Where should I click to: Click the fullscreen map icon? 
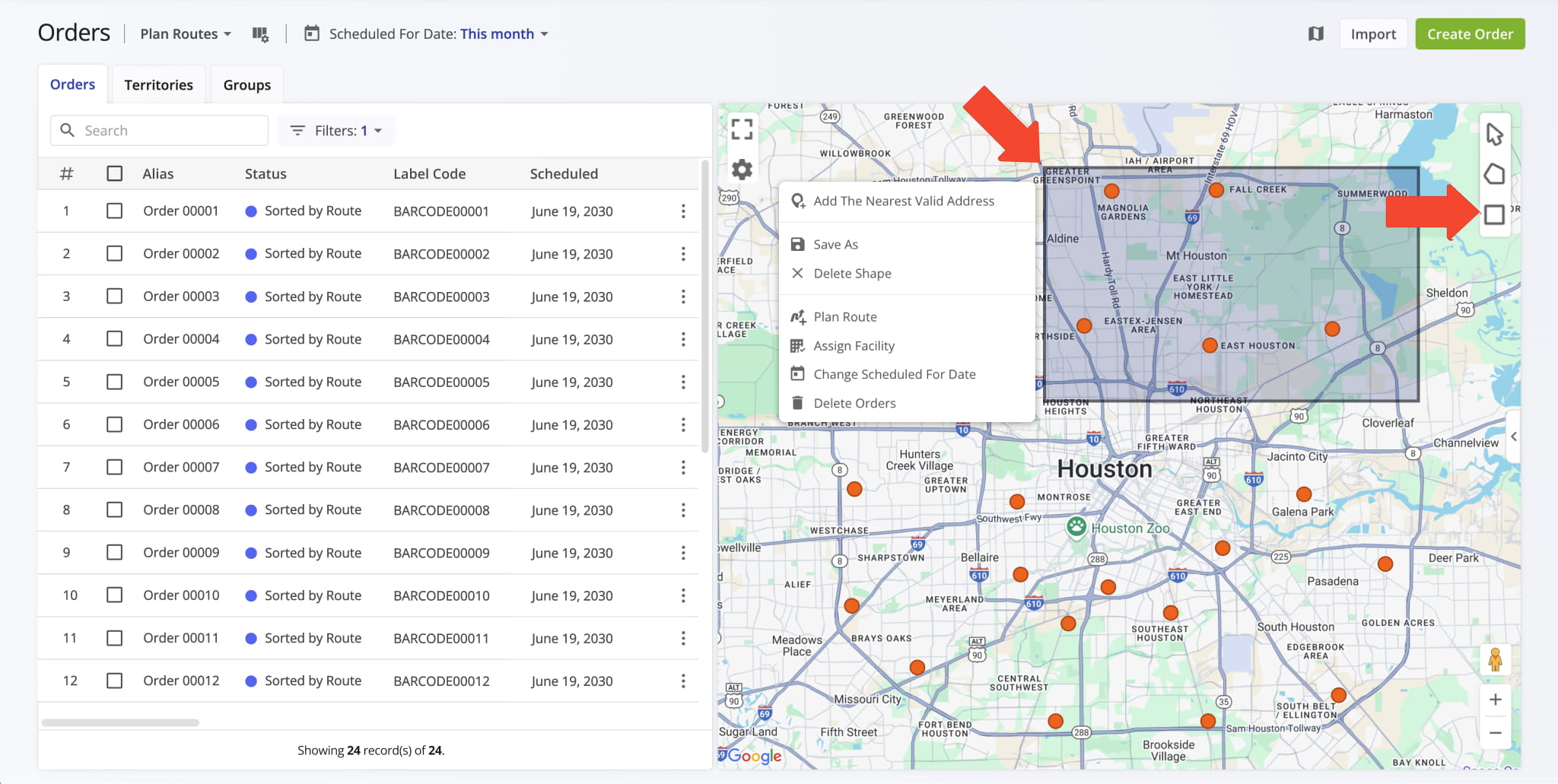(742, 129)
